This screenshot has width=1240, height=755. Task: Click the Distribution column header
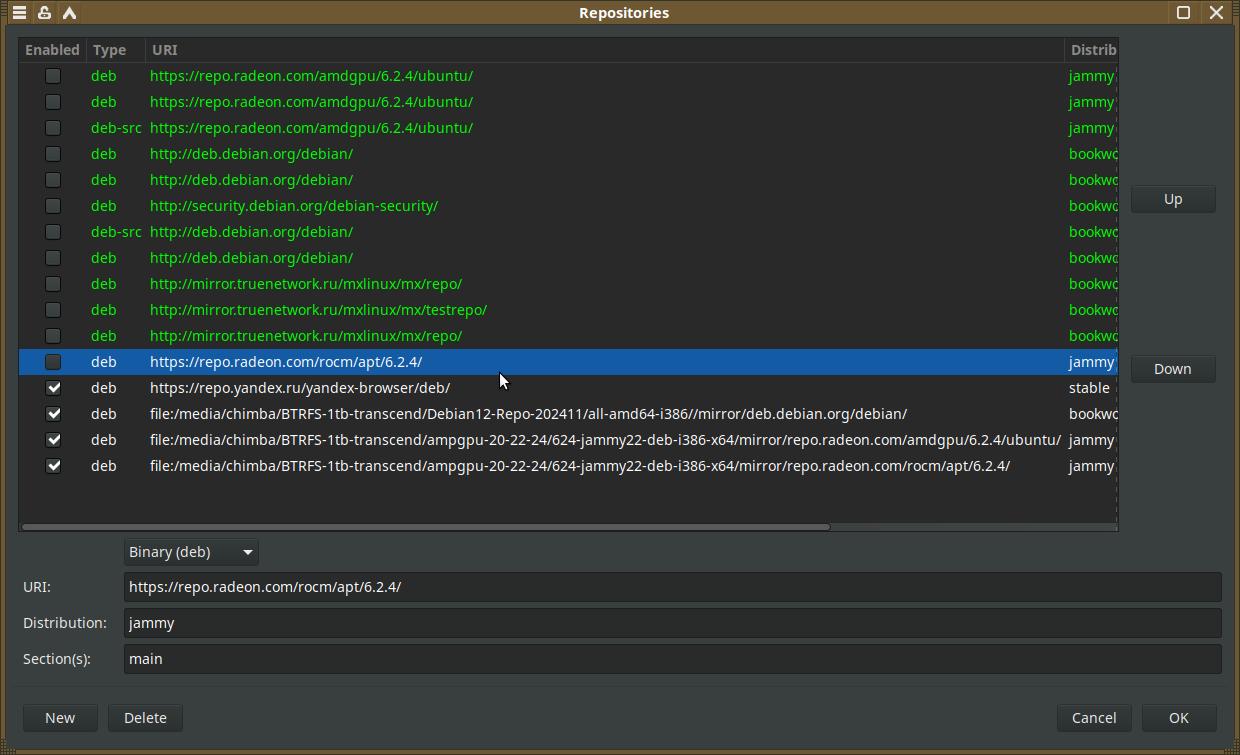[x=1091, y=50]
